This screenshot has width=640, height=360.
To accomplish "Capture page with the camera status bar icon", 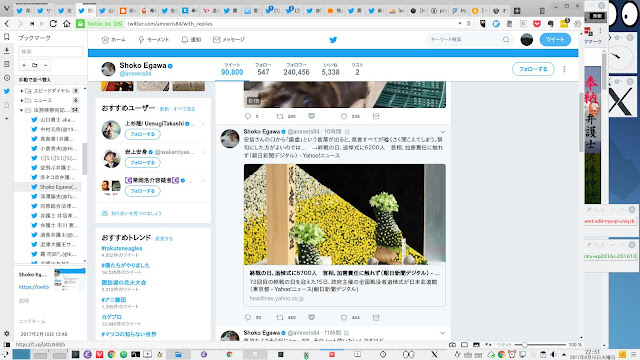I will click(x=452, y=345).
